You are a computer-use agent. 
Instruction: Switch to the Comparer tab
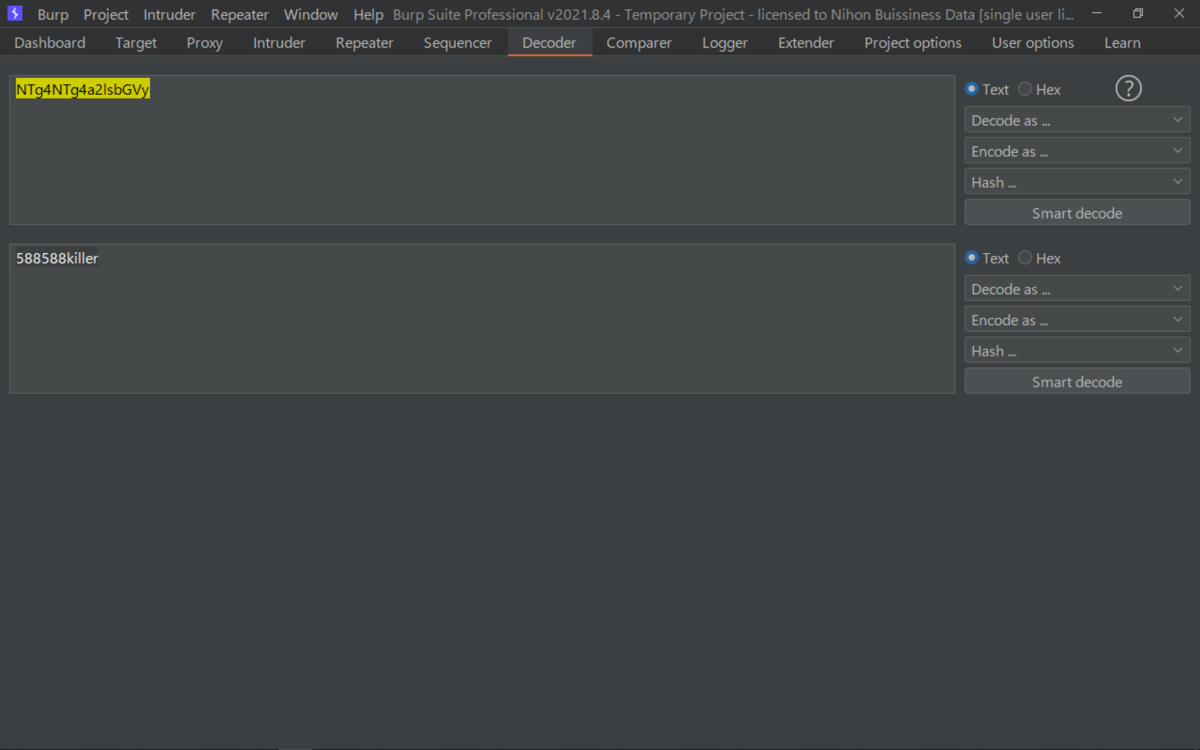639,43
